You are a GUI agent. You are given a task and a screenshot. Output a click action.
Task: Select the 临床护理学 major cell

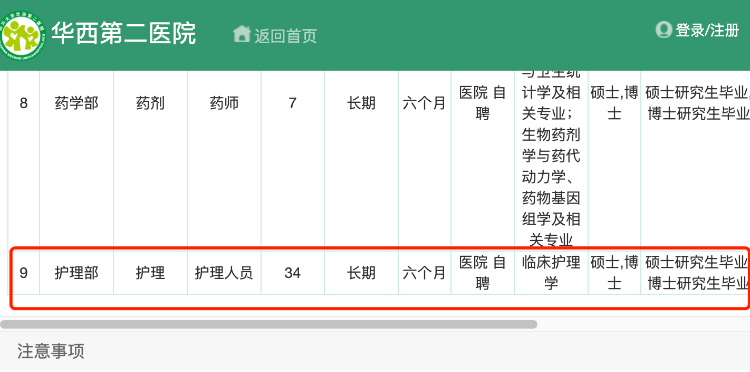551,273
